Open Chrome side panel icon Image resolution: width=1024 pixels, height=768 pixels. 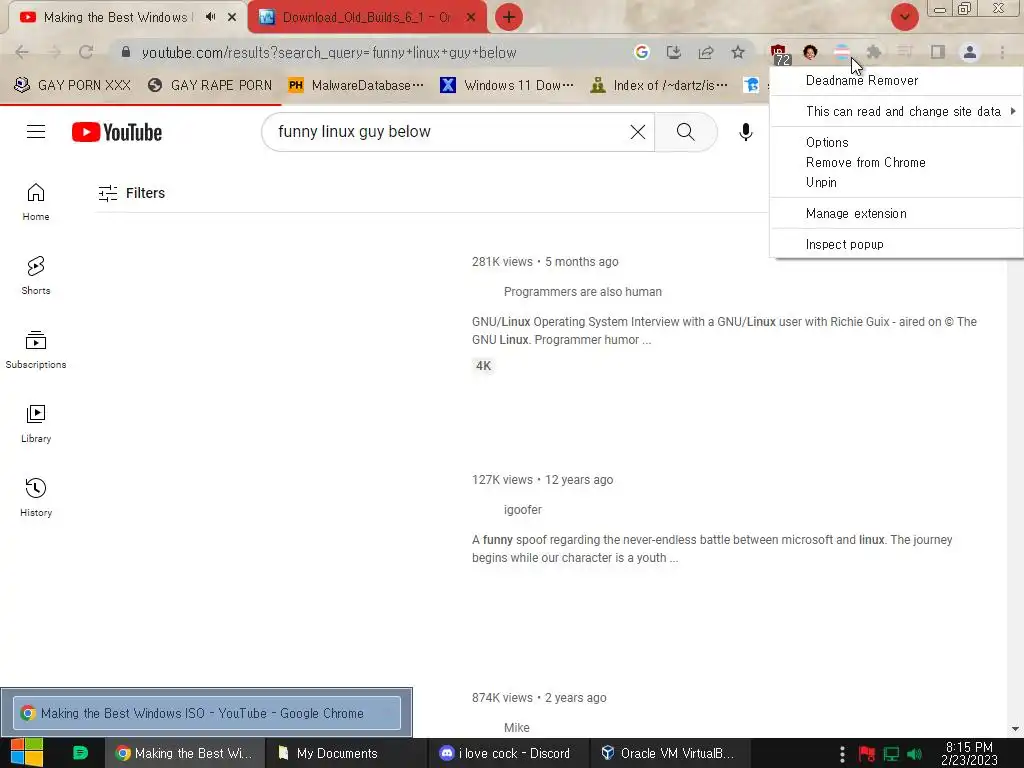tap(938, 52)
